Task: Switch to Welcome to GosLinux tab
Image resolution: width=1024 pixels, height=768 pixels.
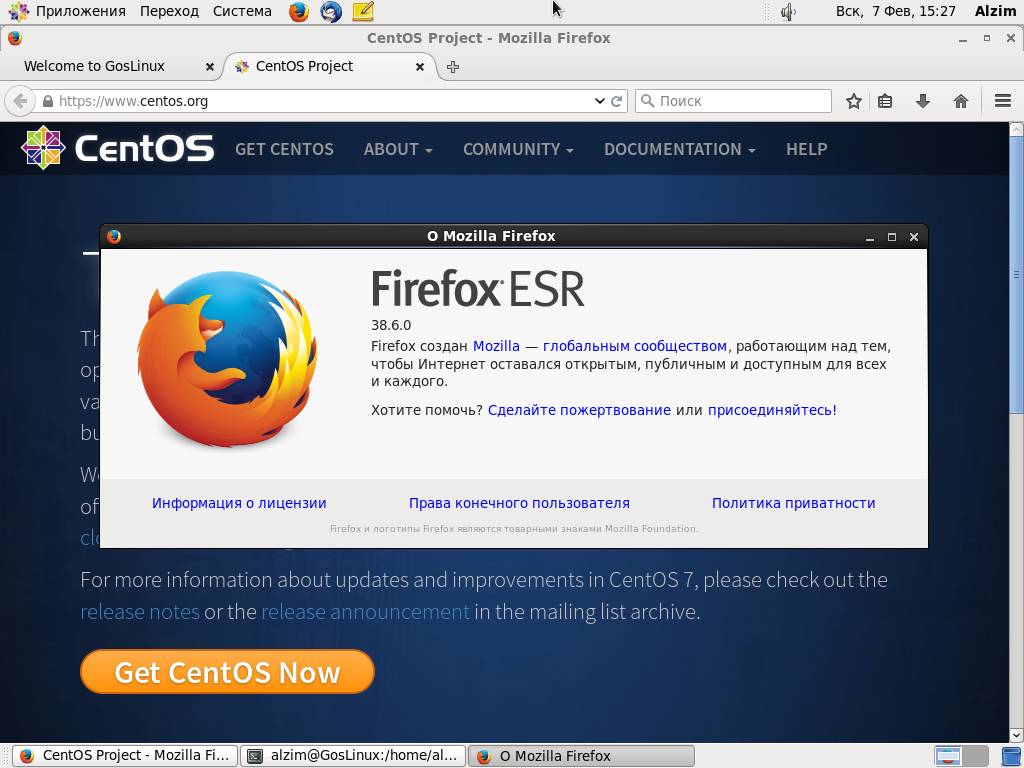Action: [x=111, y=67]
